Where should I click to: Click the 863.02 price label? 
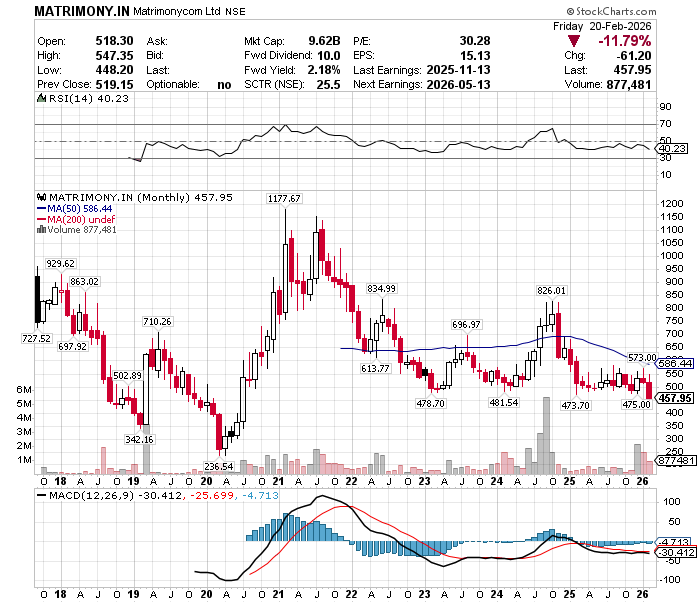(x=84, y=282)
